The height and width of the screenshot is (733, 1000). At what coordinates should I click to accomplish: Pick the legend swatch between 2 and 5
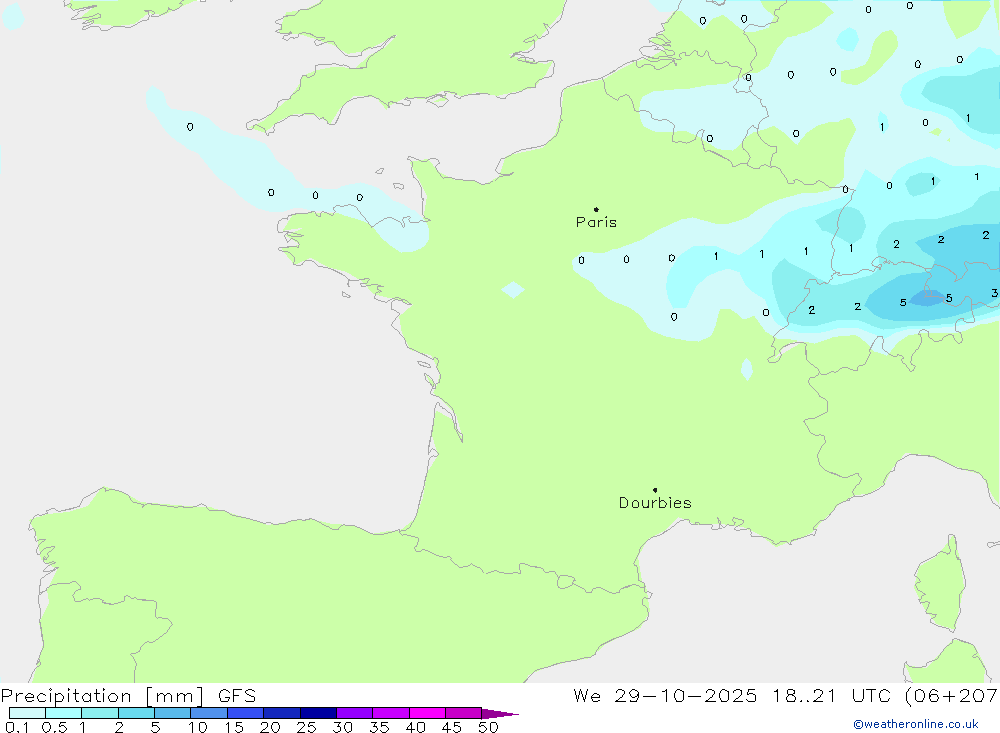tap(136, 713)
